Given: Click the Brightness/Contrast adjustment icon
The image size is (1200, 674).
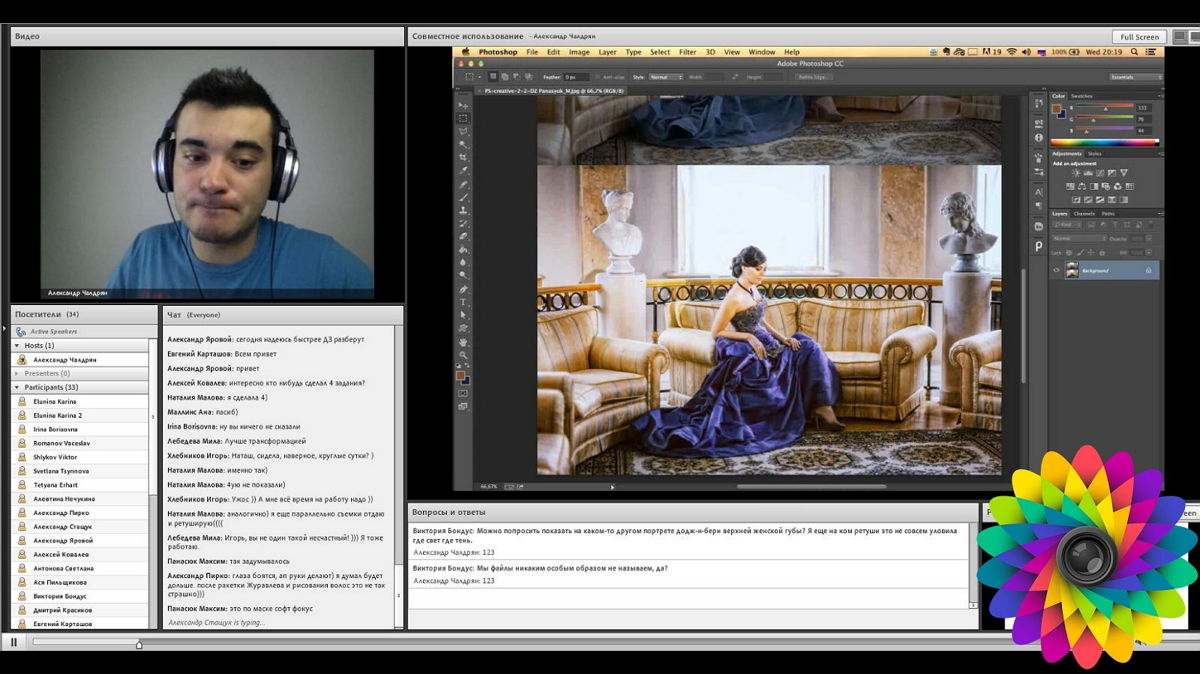Looking at the screenshot, I should pyautogui.click(x=1076, y=173).
